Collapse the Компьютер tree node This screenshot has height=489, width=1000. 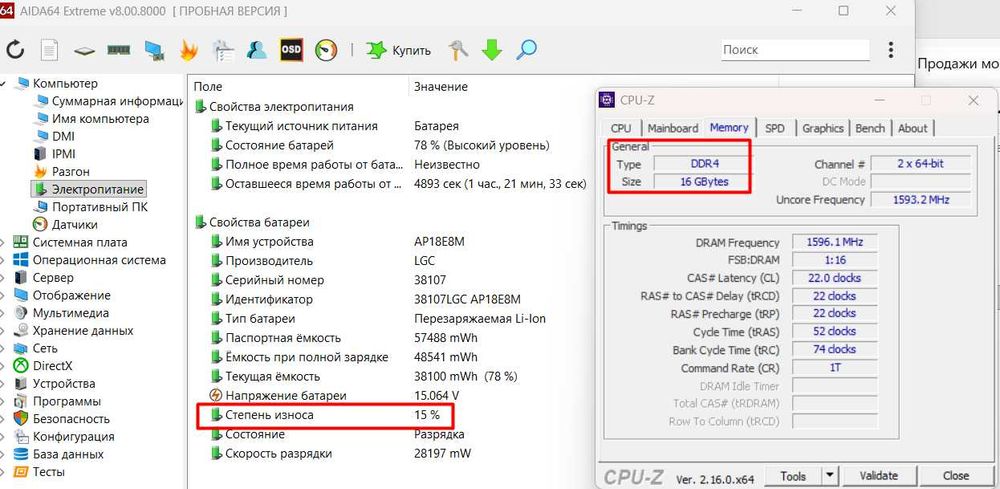(4, 84)
